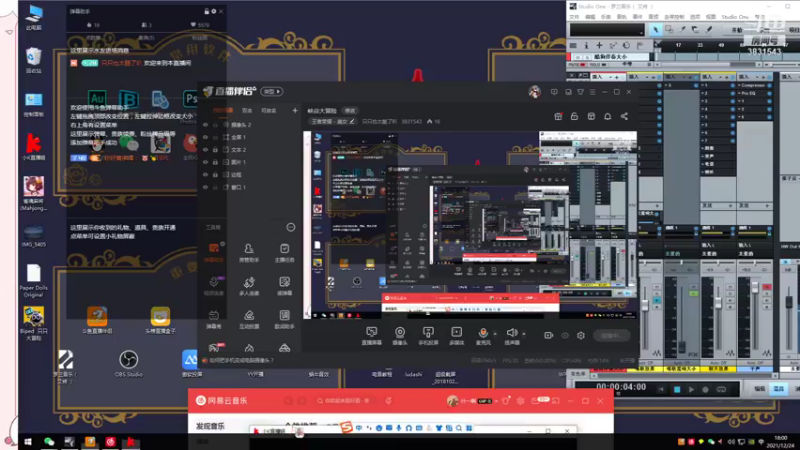Viewport: 800px width, 450px height.
Task: Open the 文件 menu in Studio One
Action: 574,17
